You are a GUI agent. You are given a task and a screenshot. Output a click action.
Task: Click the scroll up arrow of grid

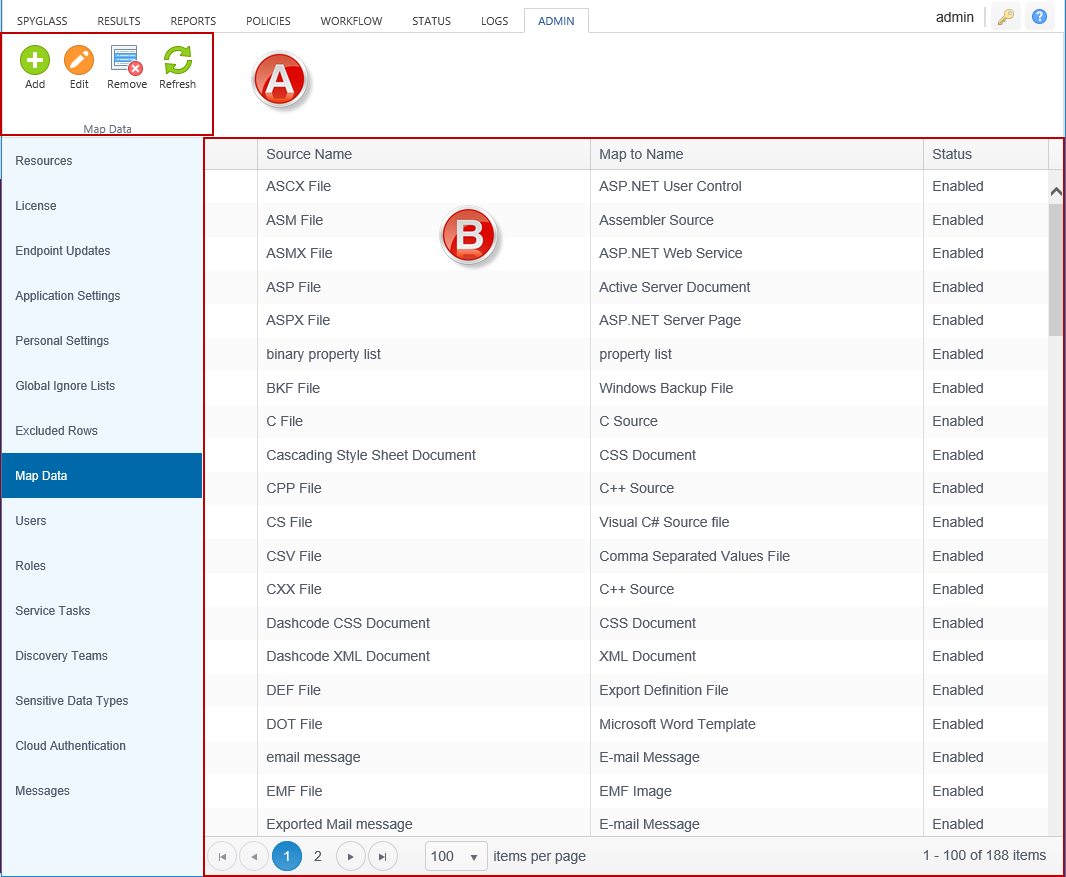tap(1056, 191)
